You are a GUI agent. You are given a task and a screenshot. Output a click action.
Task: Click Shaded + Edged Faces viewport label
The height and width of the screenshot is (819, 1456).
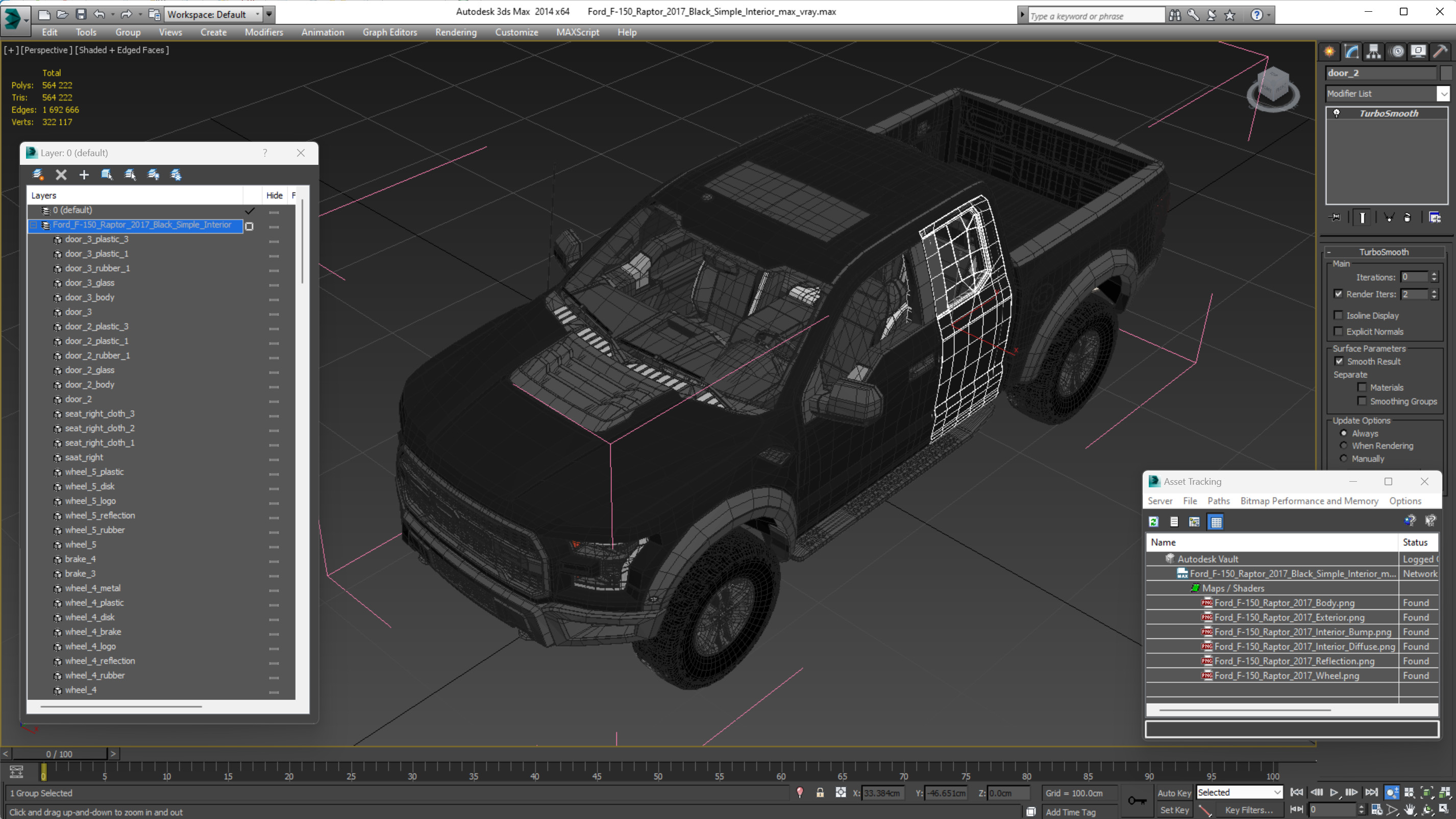(122, 49)
